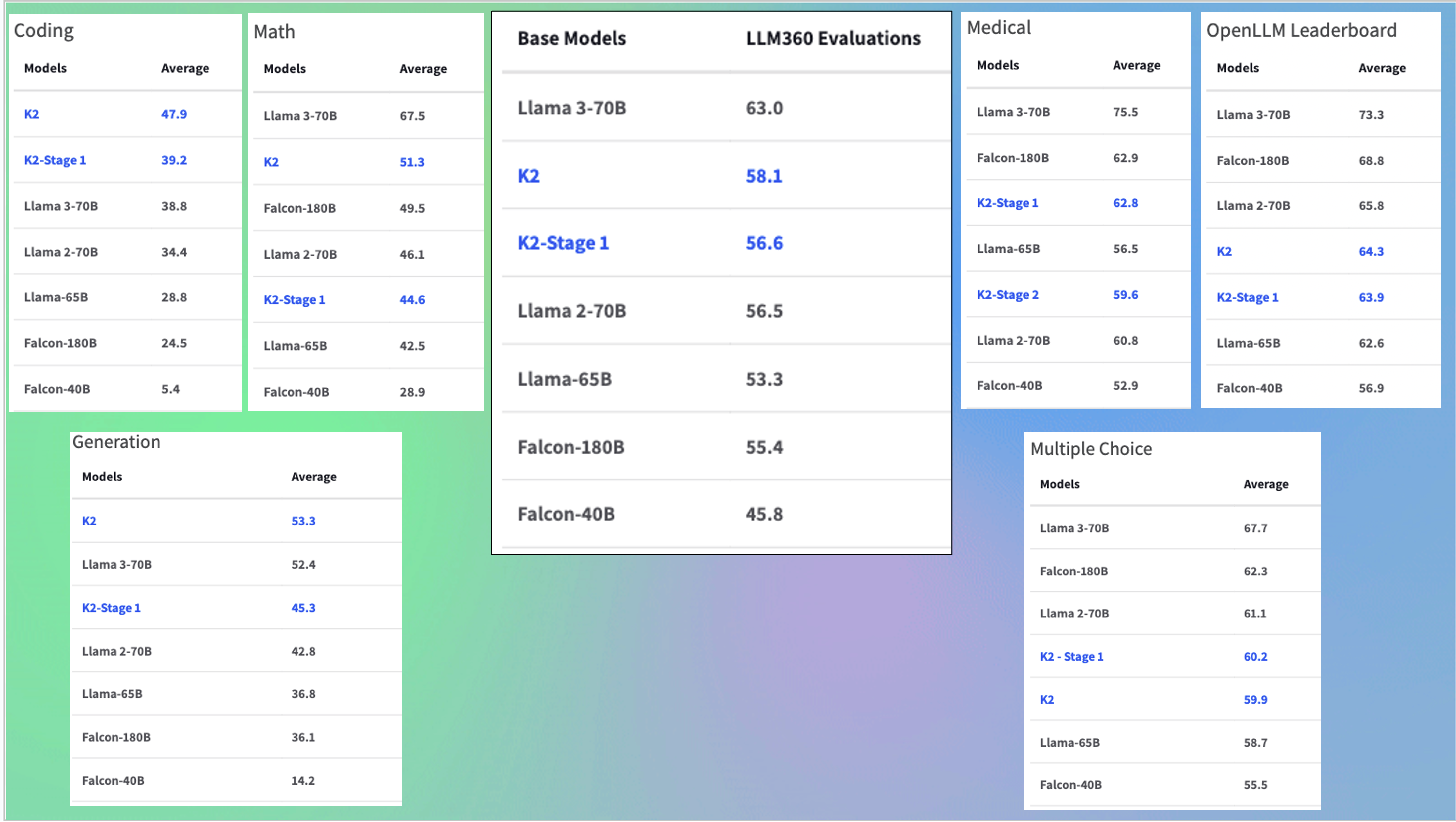Viewport: 1456px width, 822px height.
Task: Click K2 in OpenLLM Leaderboard table
Action: [1224, 251]
